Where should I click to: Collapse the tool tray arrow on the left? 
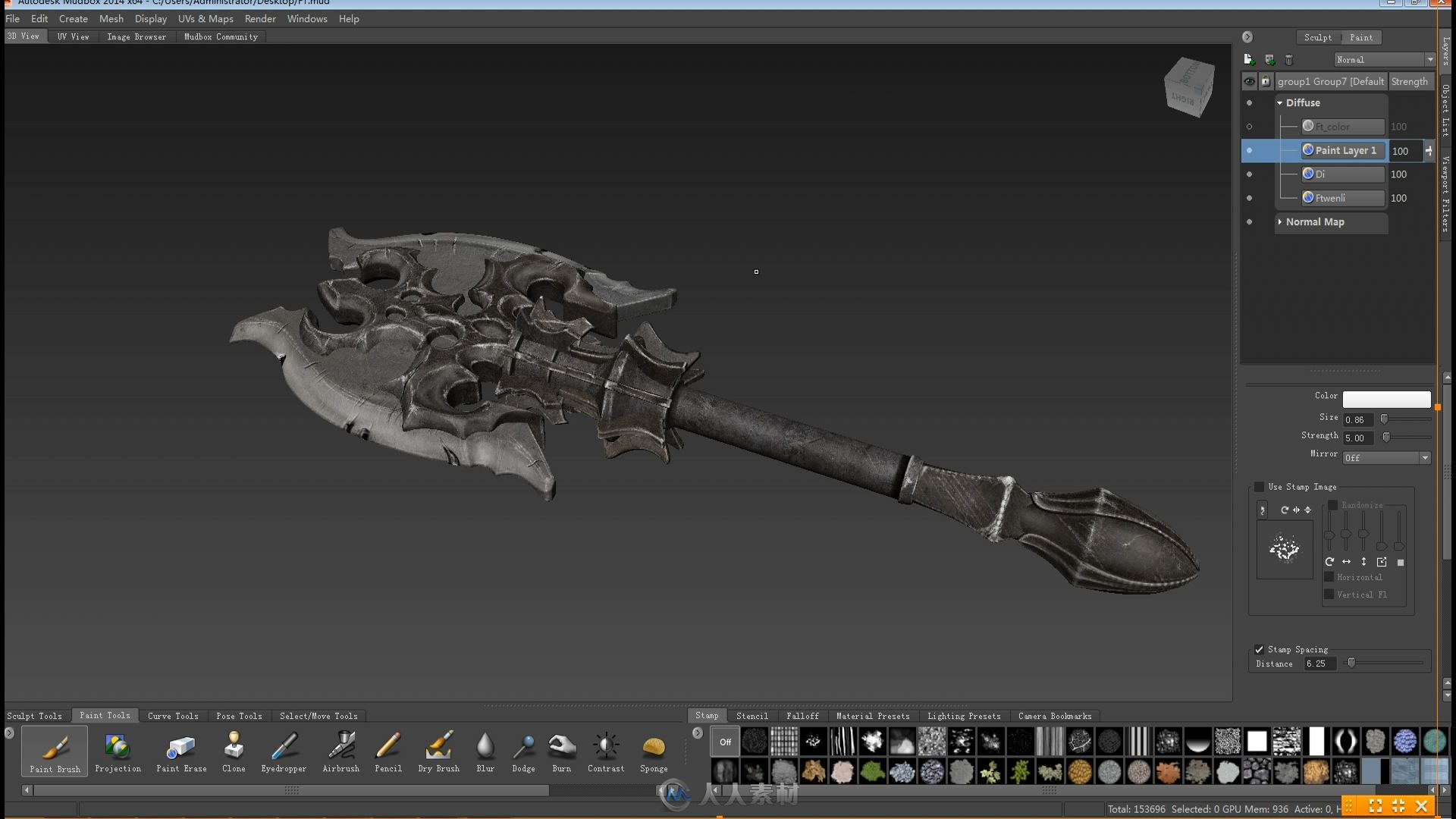[x=9, y=733]
